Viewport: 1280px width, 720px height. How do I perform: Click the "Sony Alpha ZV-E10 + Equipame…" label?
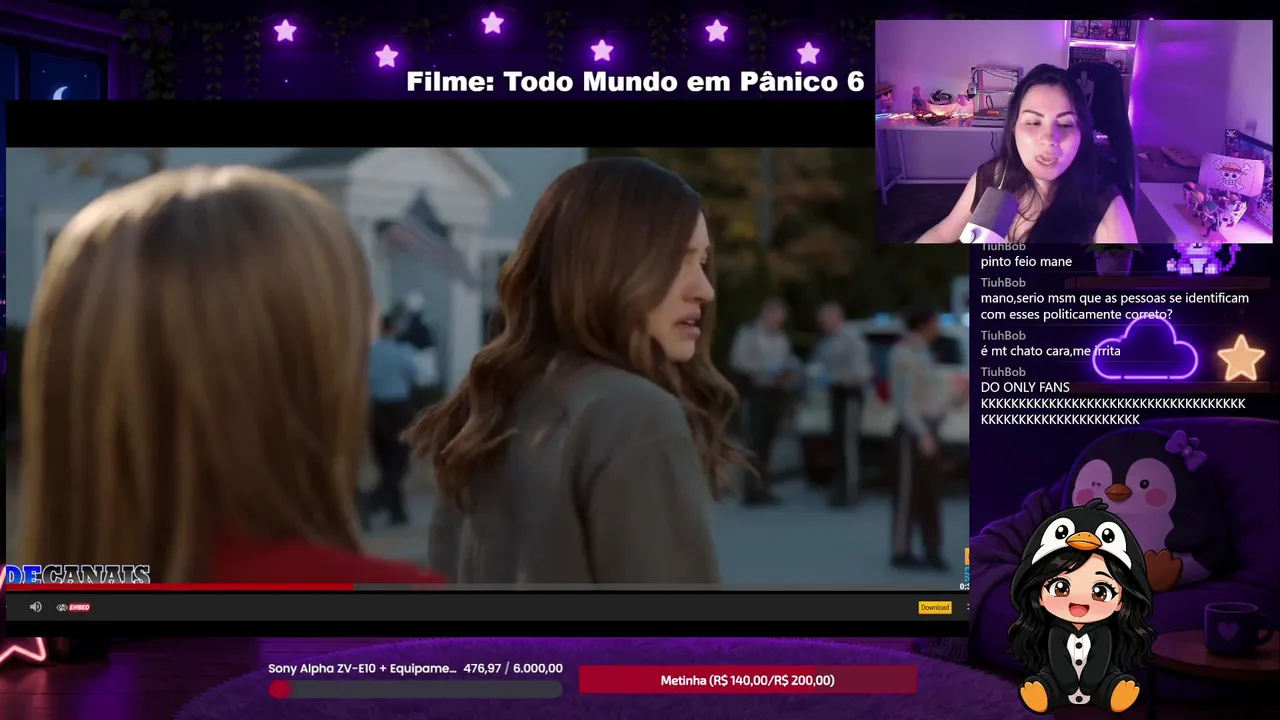(362, 668)
